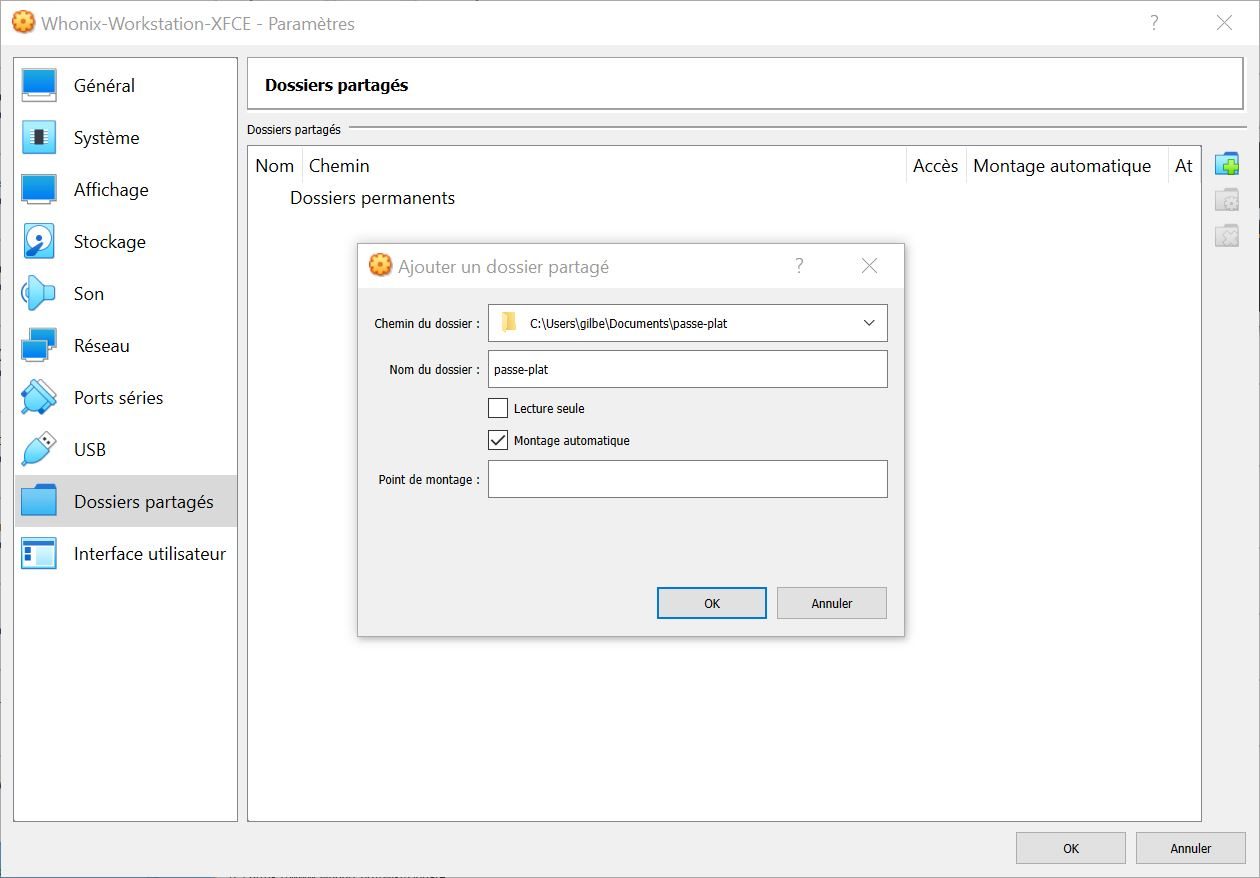Click the USB plug icon
1260x878 pixels.
(x=39, y=450)
